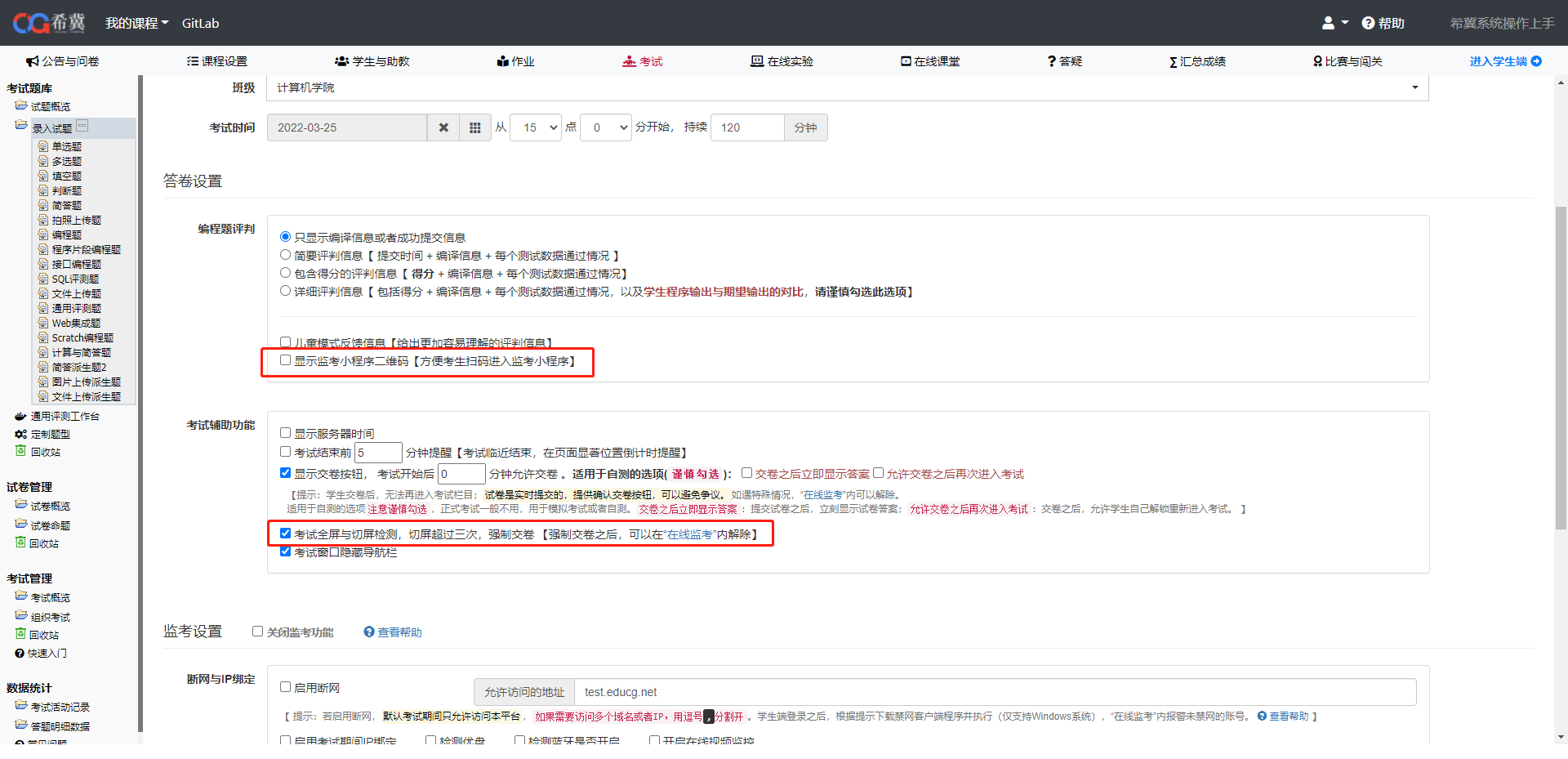The height and width of the screenshot is (759, 1568).
Task: Switch to 考试 tab
Action: coord(642,61)
